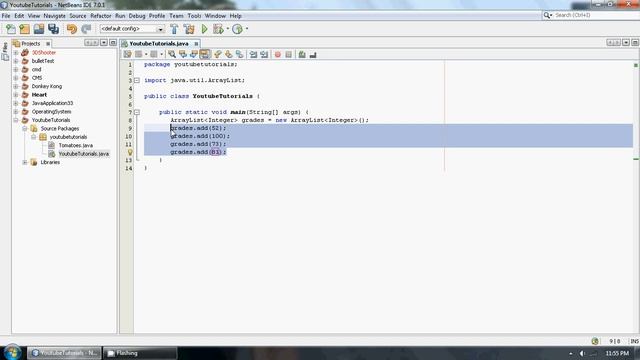Select the YoutubeTutorials.java editor tab
Image resolution: width=640 pixels, height=360 pixels.
(x=159, y=44)
